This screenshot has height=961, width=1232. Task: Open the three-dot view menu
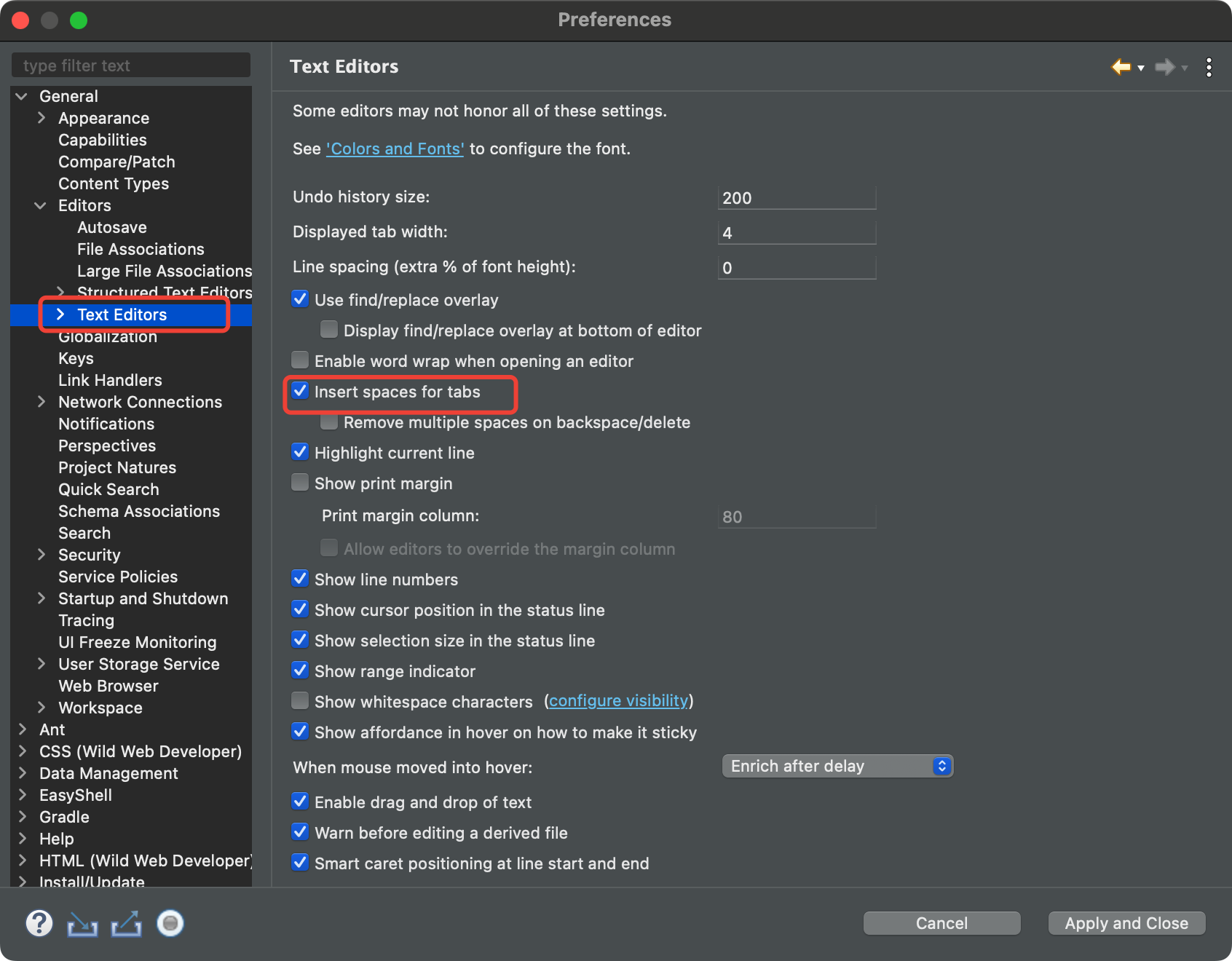tap(1209, 67)
